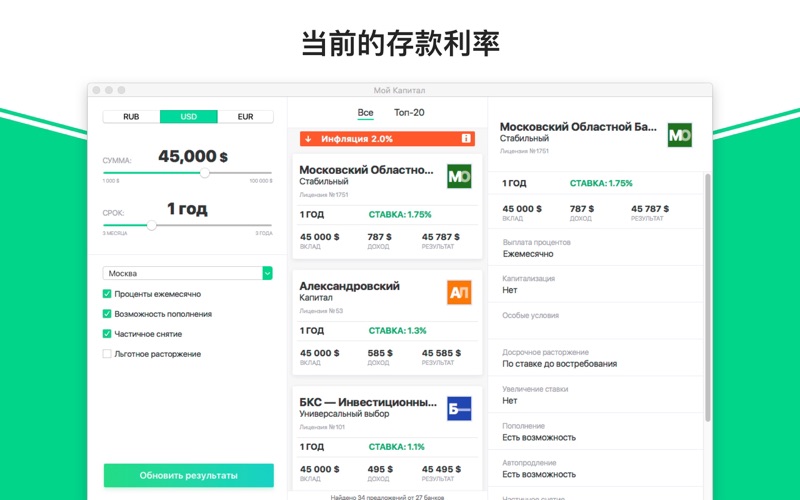This screenshot has height=500, width=800.
Task: Select the RUB currency segment
Action: point(132,116)
